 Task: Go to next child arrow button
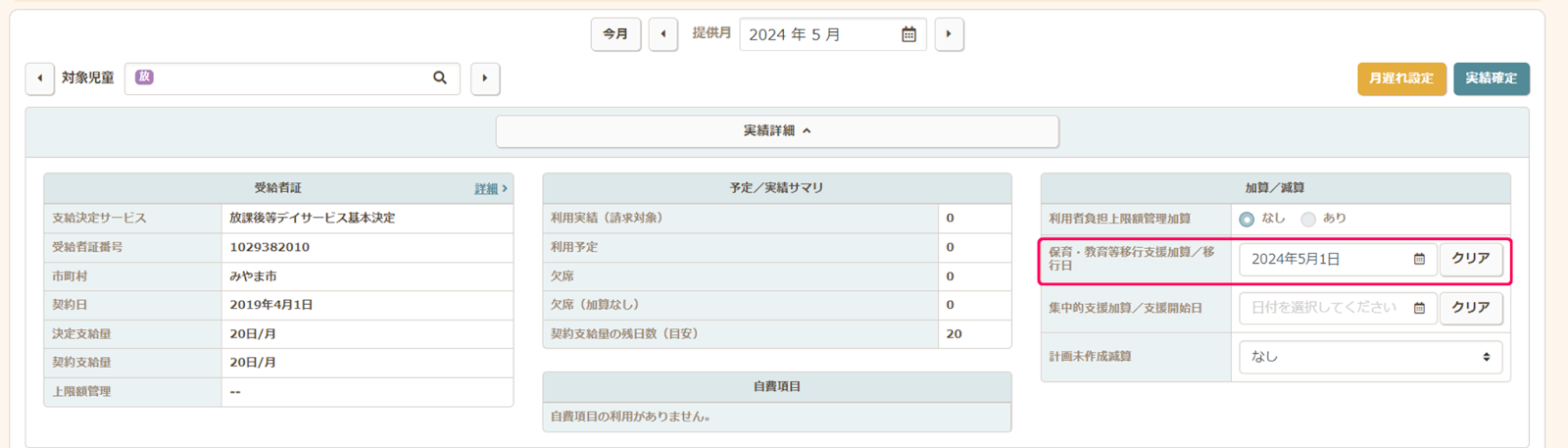point(485,78)
